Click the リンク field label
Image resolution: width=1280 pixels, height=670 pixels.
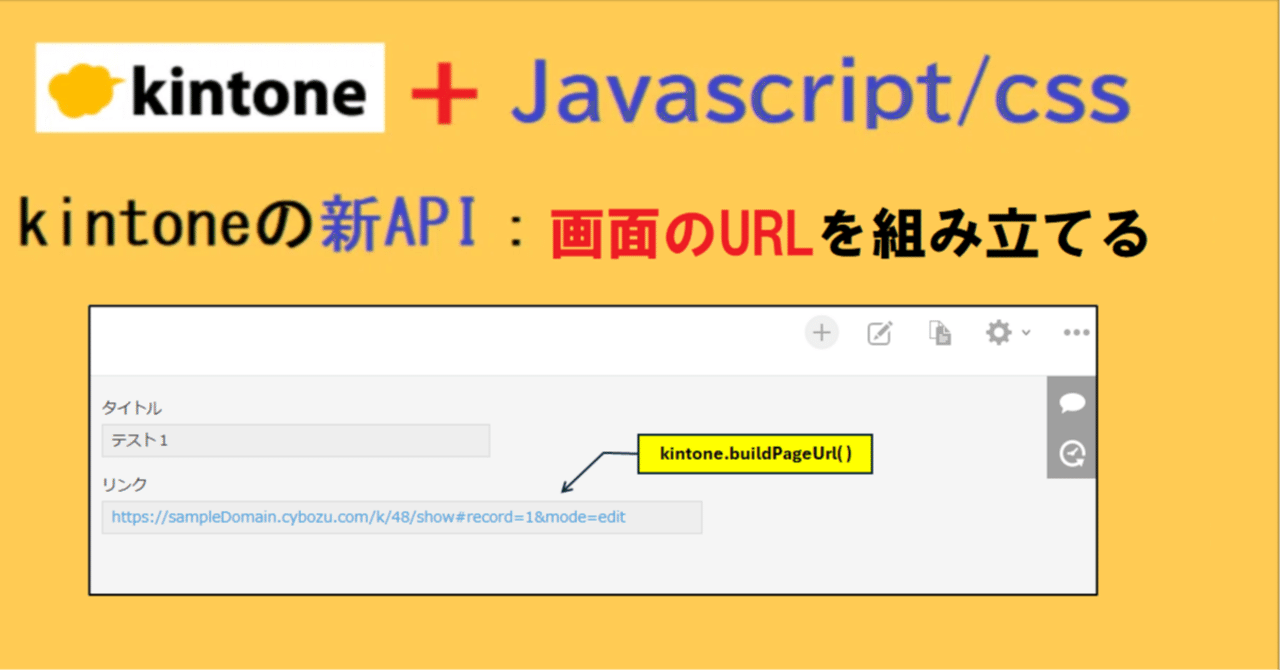click(x=125, y=484)
